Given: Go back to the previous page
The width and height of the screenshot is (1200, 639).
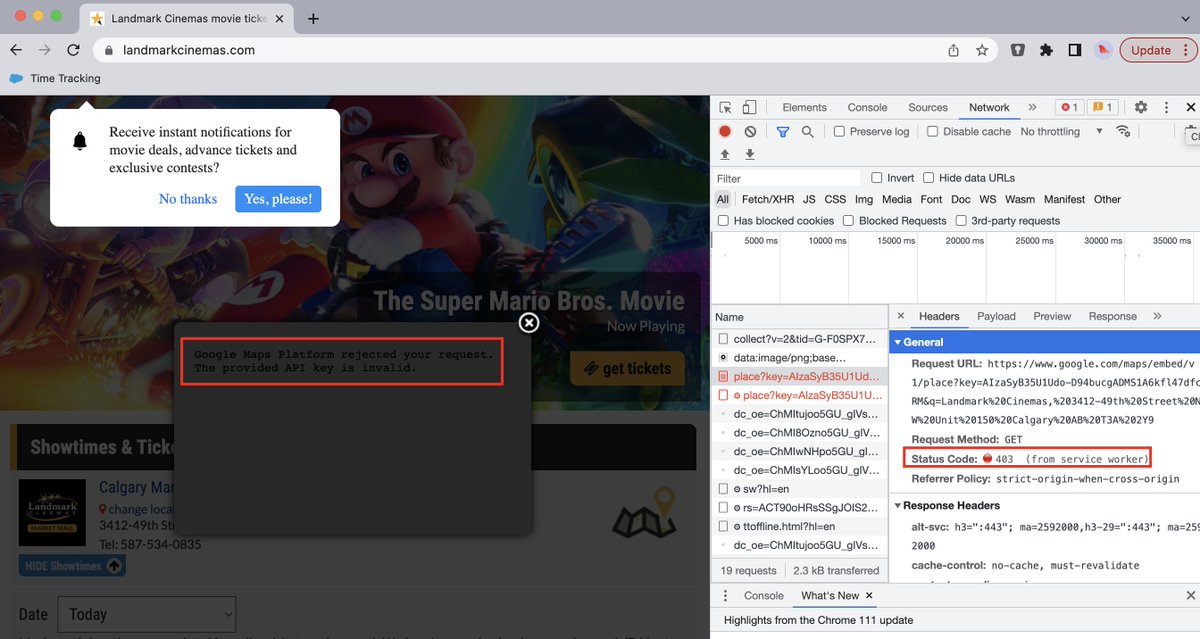Looking at the screenshot, I should tap(16, 50).
